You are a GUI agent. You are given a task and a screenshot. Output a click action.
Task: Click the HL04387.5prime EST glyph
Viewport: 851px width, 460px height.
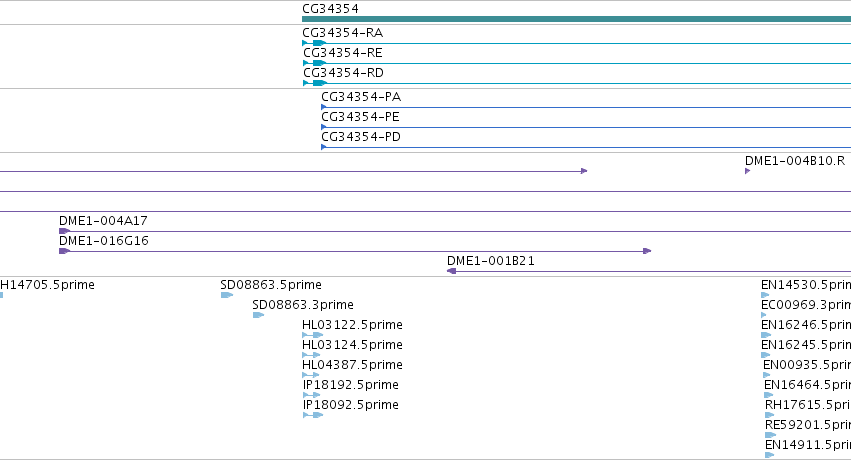311,376
